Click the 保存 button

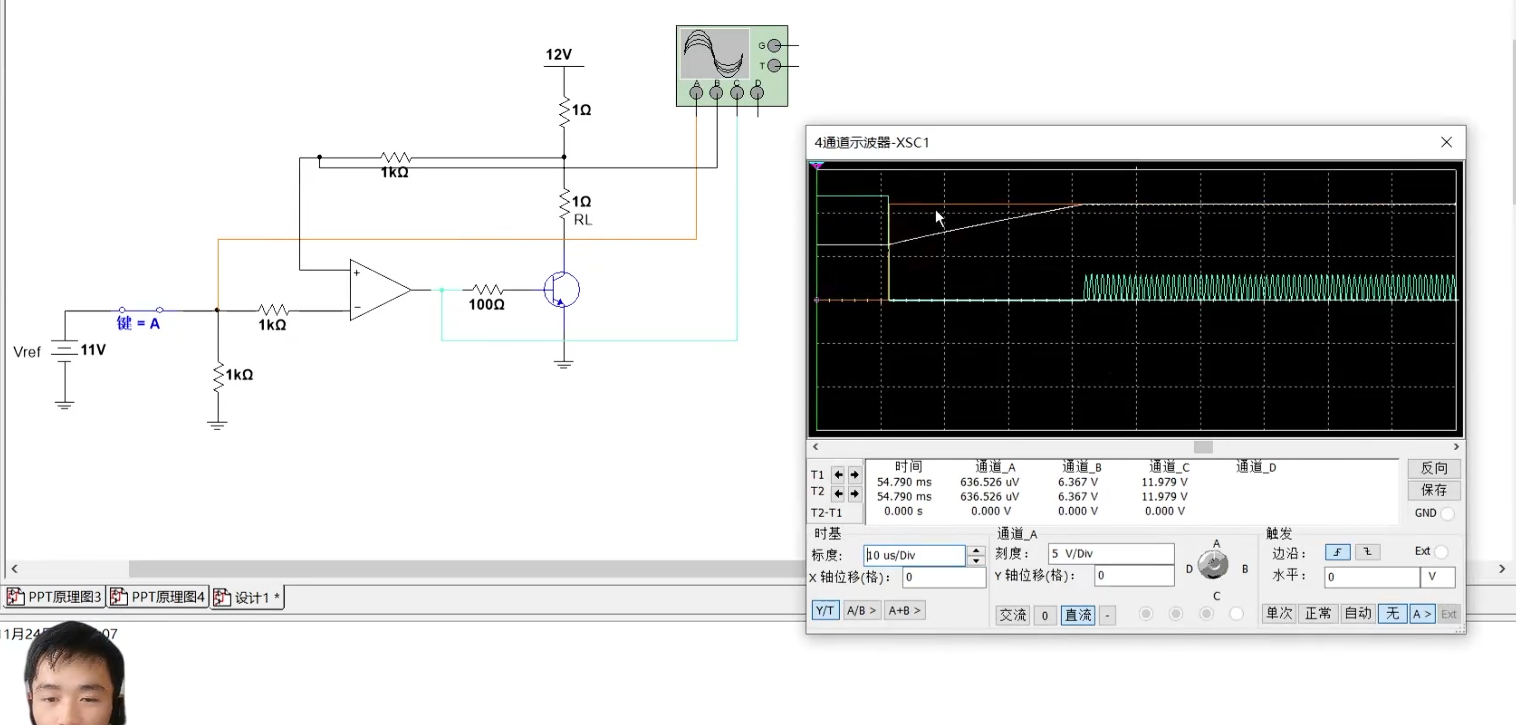[x=1433, y=490]
